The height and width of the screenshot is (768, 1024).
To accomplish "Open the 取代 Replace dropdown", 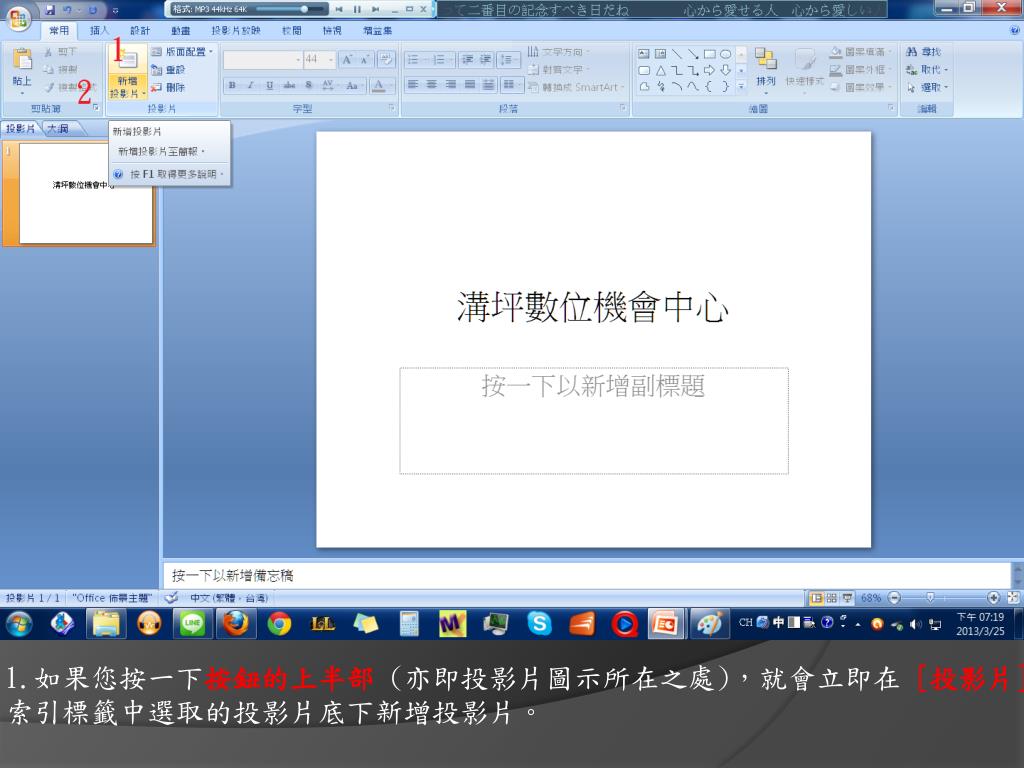I will [x=927, y=70].
